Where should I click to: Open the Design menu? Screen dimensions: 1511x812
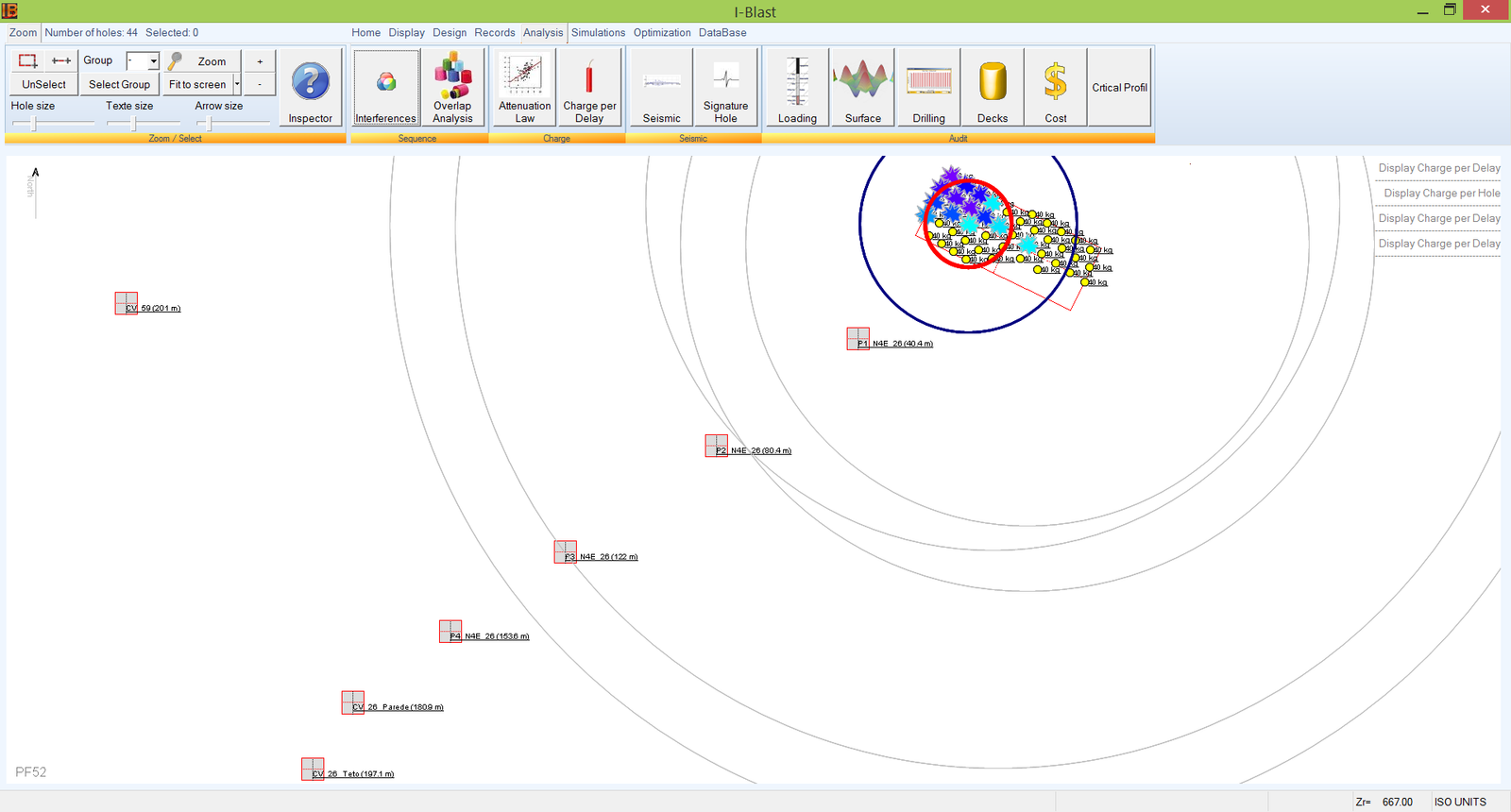click(x=450, y=32)
